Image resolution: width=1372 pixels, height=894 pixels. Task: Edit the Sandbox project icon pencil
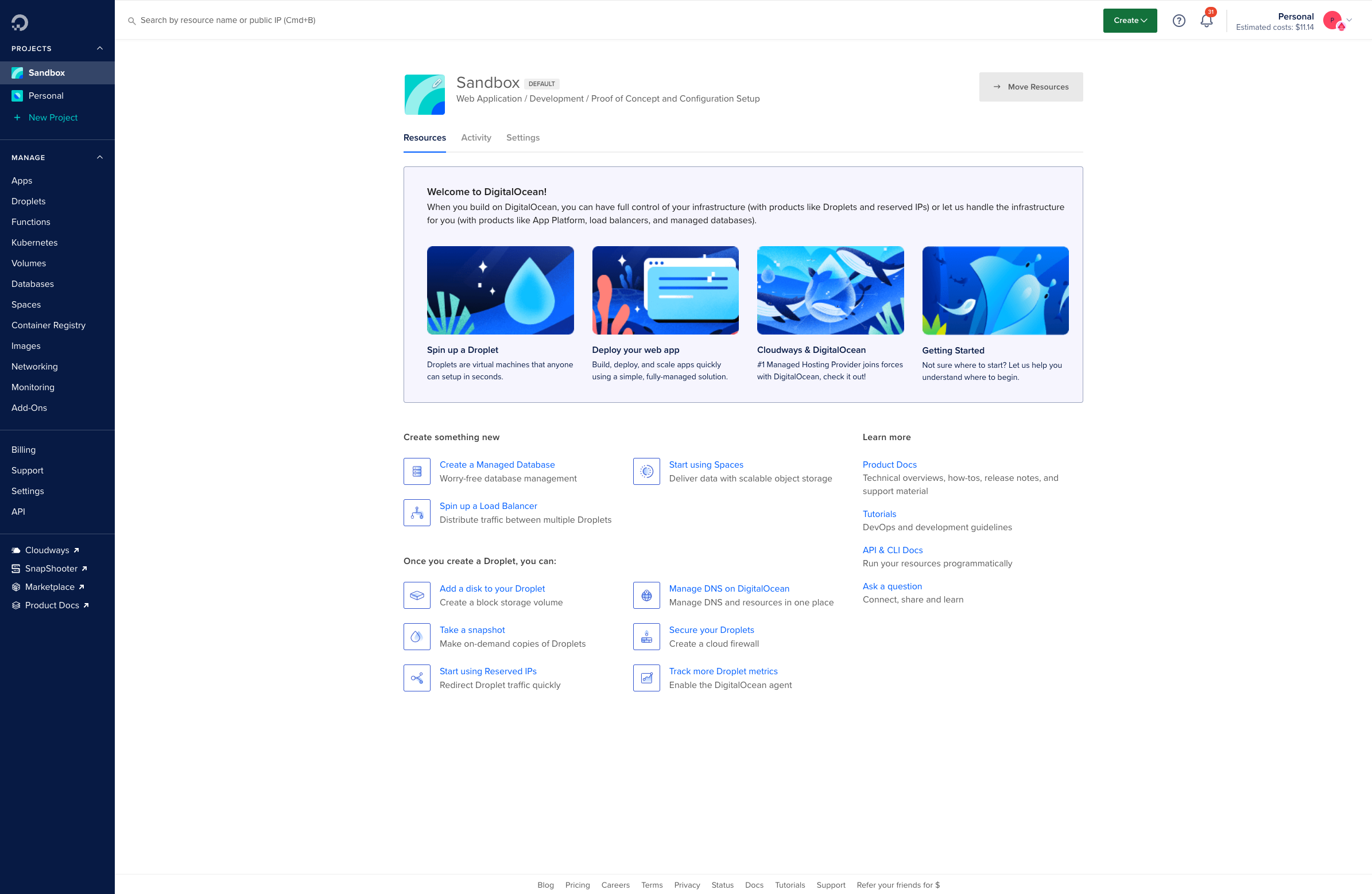click(x=437, y=83)
